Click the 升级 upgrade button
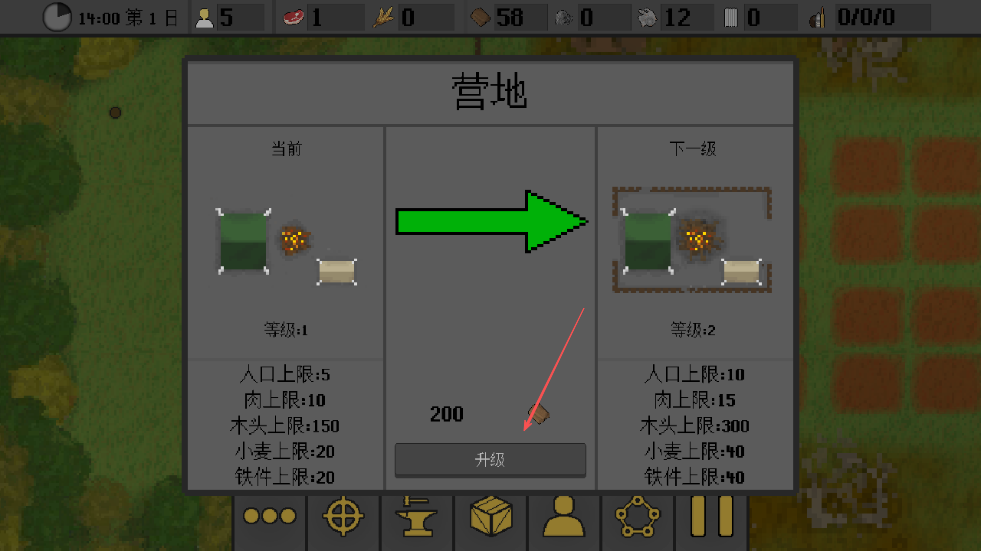The height and width of the screenshot is (551, 981). (x=490, y=460)
